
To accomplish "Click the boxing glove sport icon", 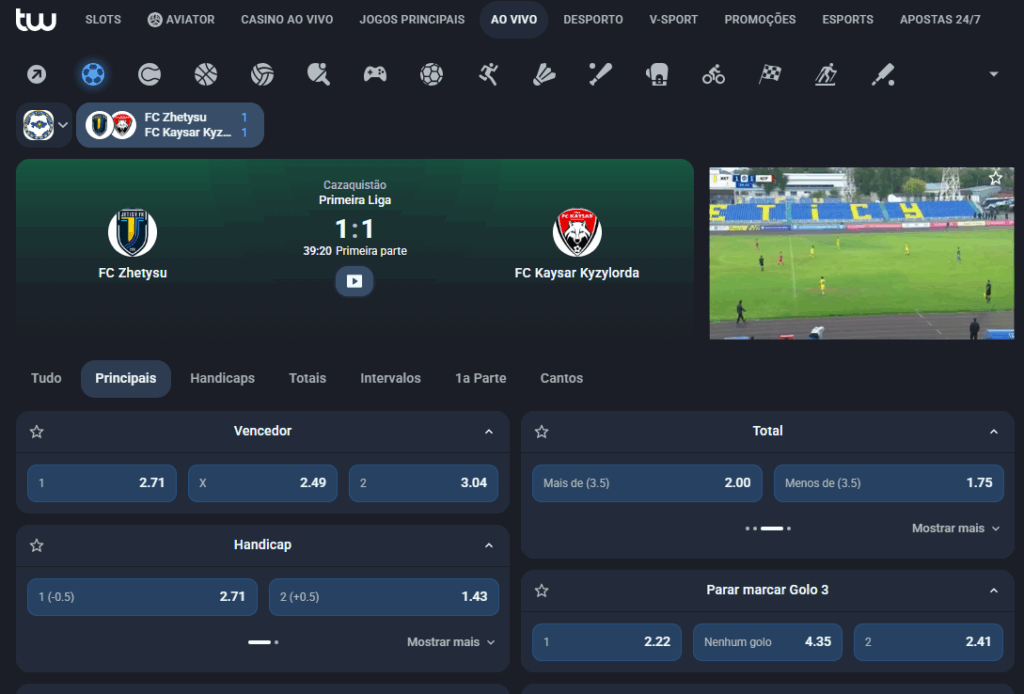I will pos(657,74).
